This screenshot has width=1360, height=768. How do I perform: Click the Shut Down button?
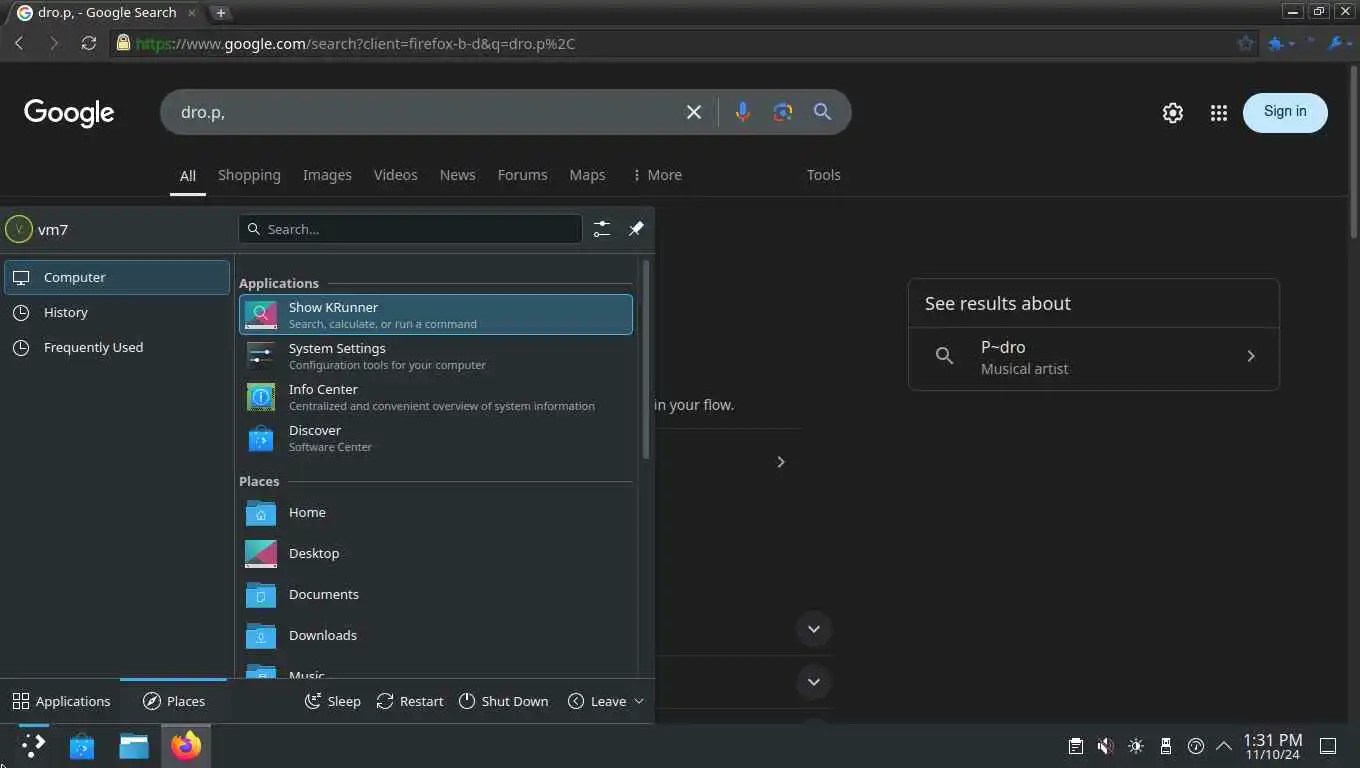(x=504, y=701)
